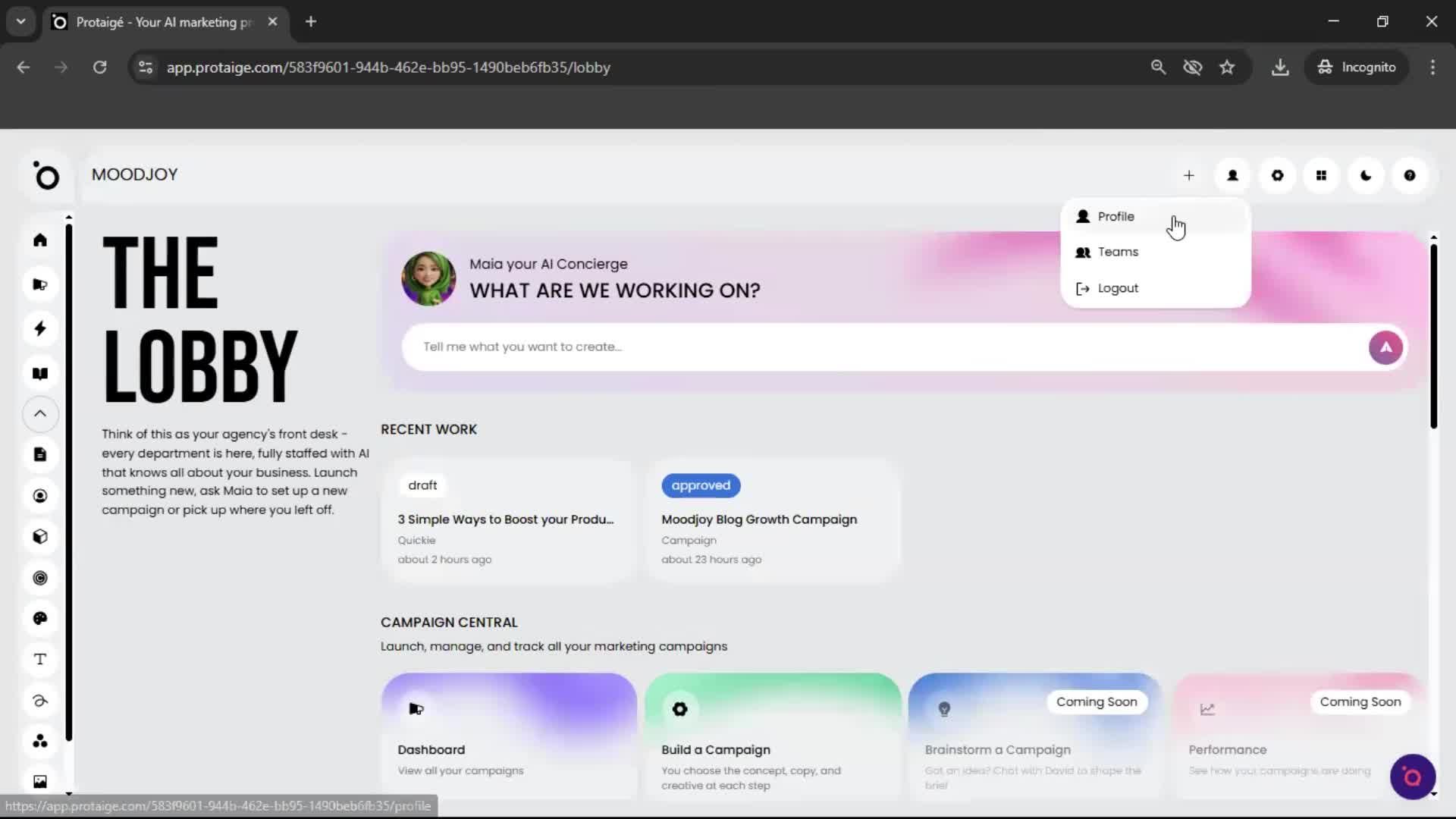Open the help question-mark icon
The image size is (1456, 819).
coord(1409,175)
